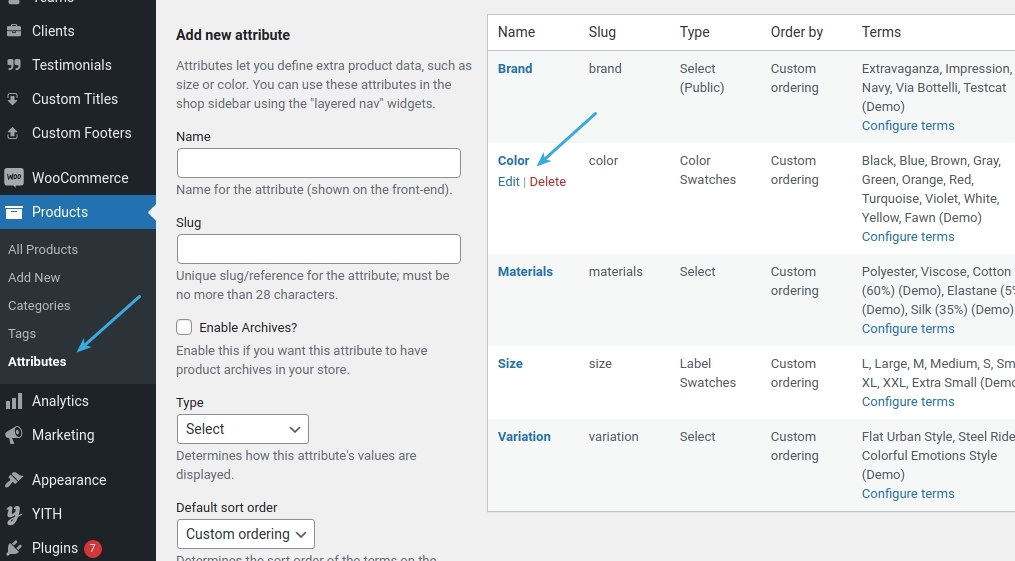Image resolution: width=1015 pixels, height=561 pixels.
Task: Click the Analytics bar chart icon
Action: [14, 401]
